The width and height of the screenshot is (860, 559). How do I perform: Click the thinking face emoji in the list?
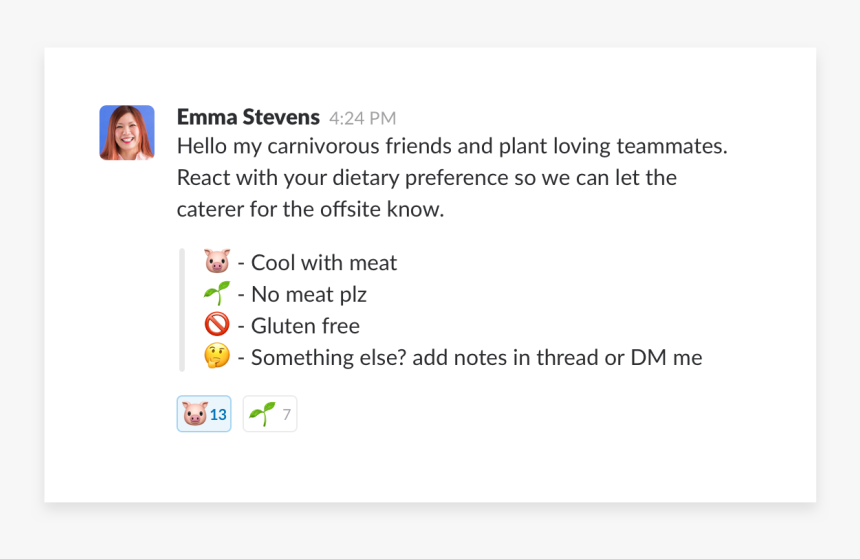coord(217,357)
